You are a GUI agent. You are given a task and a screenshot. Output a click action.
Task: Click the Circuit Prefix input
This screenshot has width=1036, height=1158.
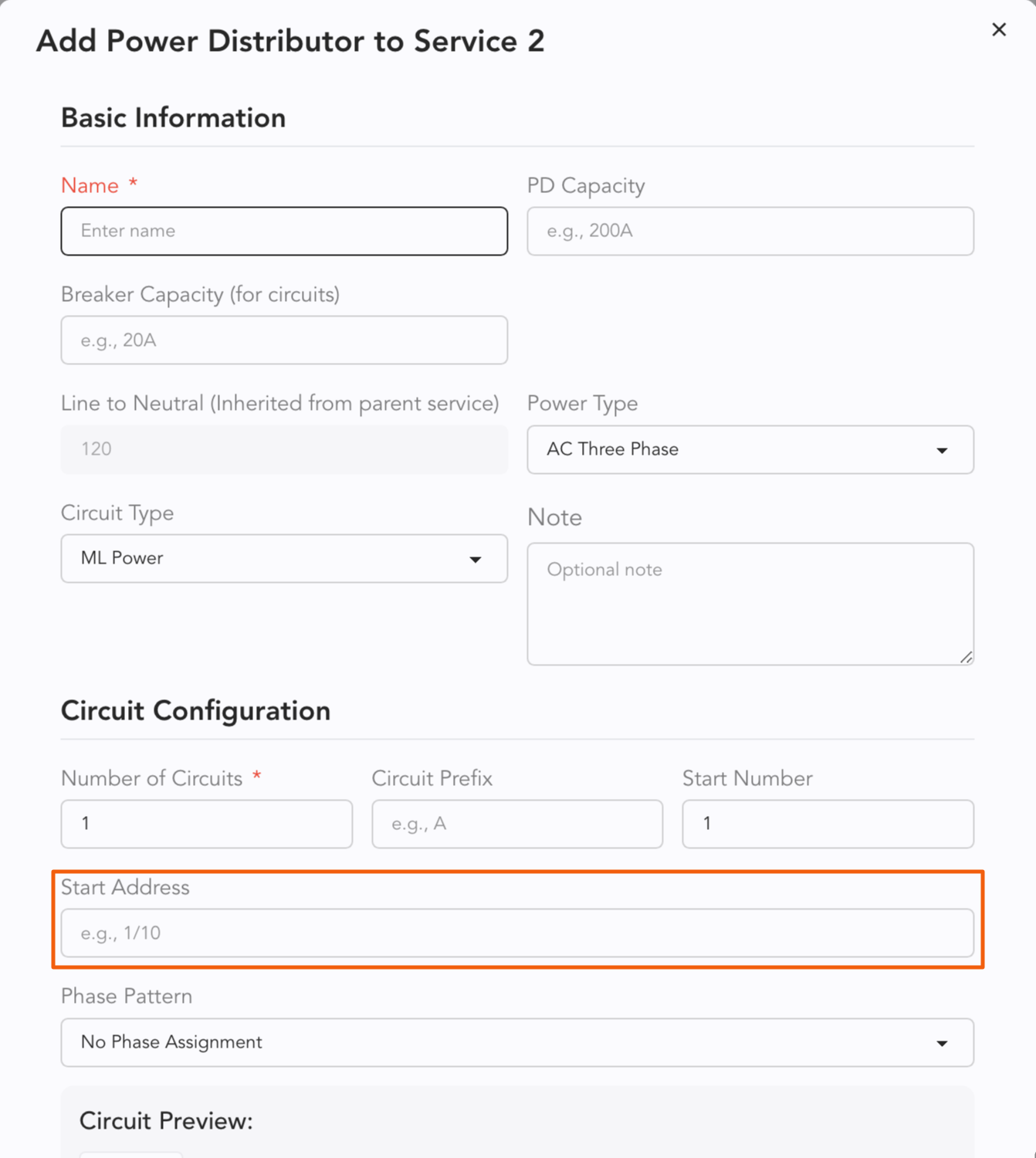pyautogui.click(x=517, y=824)
